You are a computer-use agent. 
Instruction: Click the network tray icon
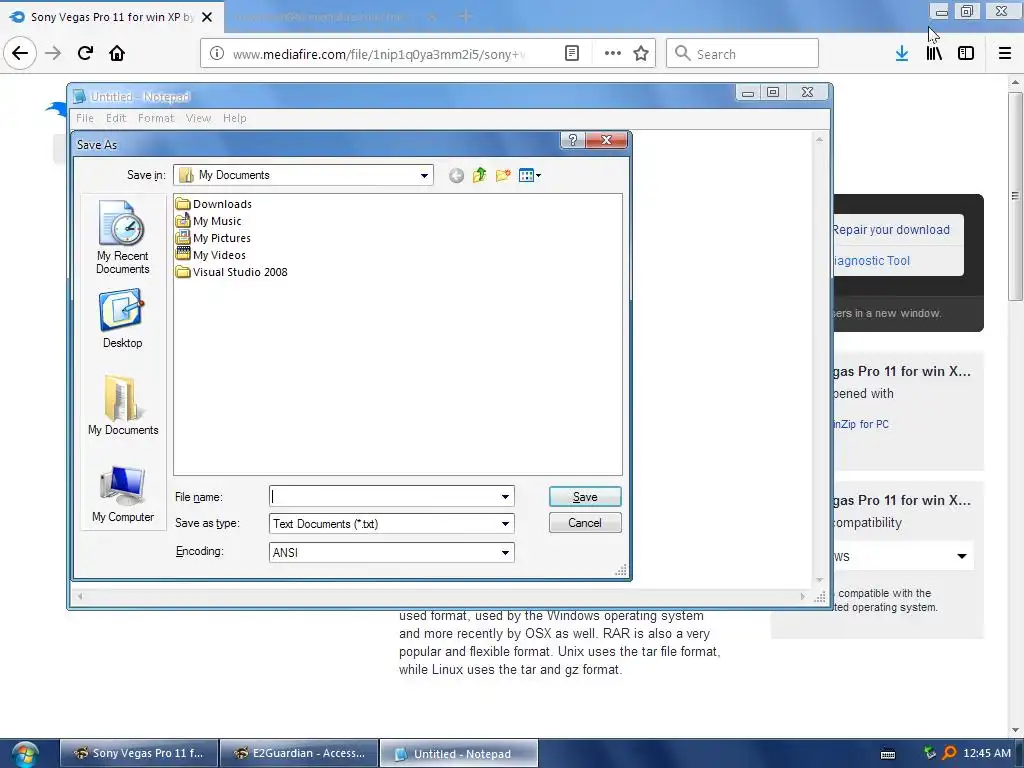click(930, 753)
